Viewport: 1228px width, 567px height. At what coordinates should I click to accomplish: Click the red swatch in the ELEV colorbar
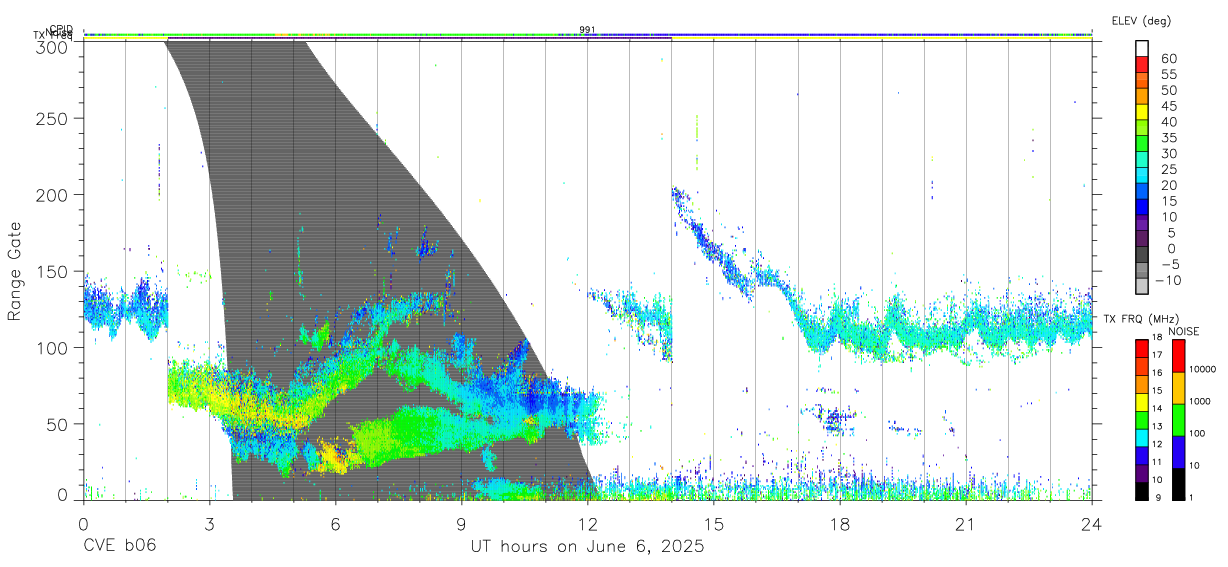(x=1143, y=65)
